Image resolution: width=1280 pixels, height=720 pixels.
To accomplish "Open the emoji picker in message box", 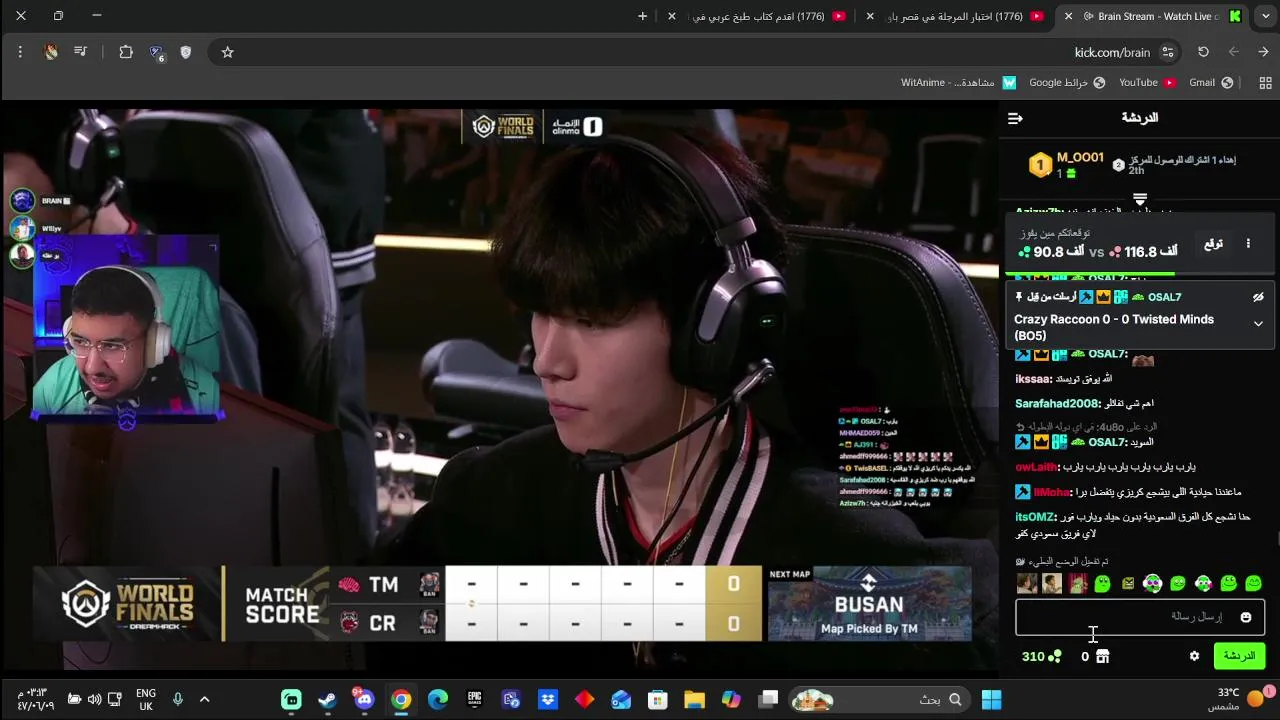I will 1246,617.
